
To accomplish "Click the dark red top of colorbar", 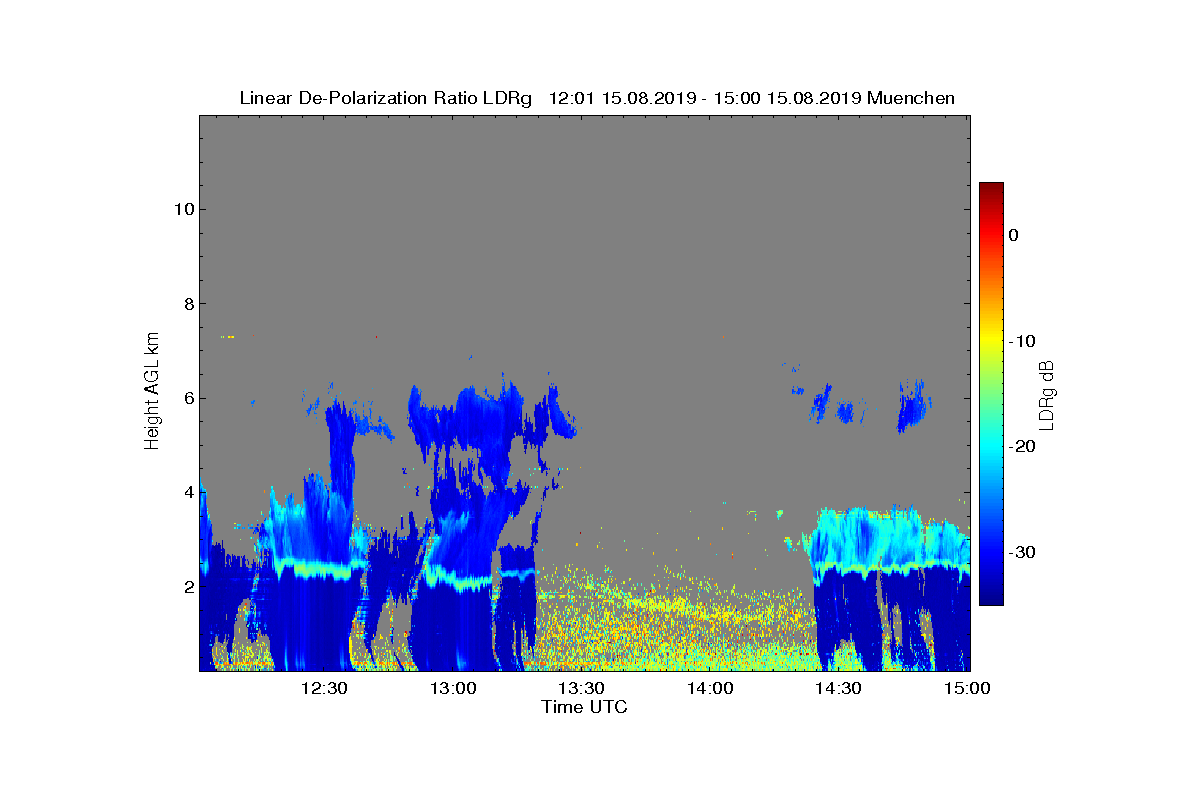I will click(991, 188).
